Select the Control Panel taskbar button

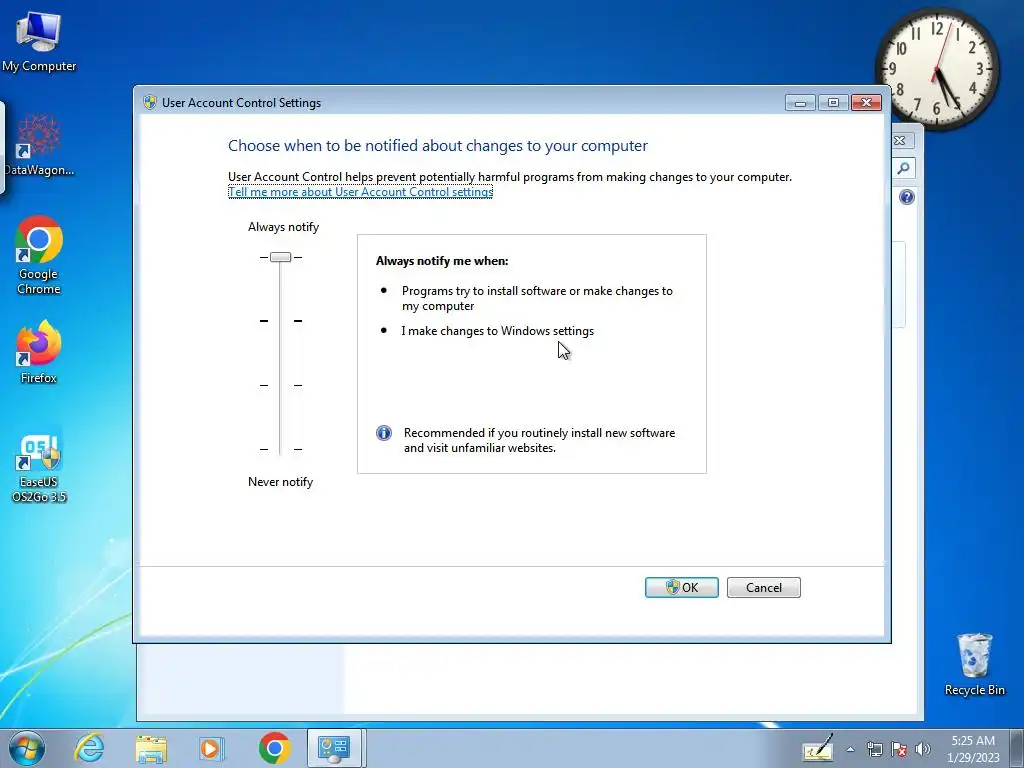coord(334,748)
